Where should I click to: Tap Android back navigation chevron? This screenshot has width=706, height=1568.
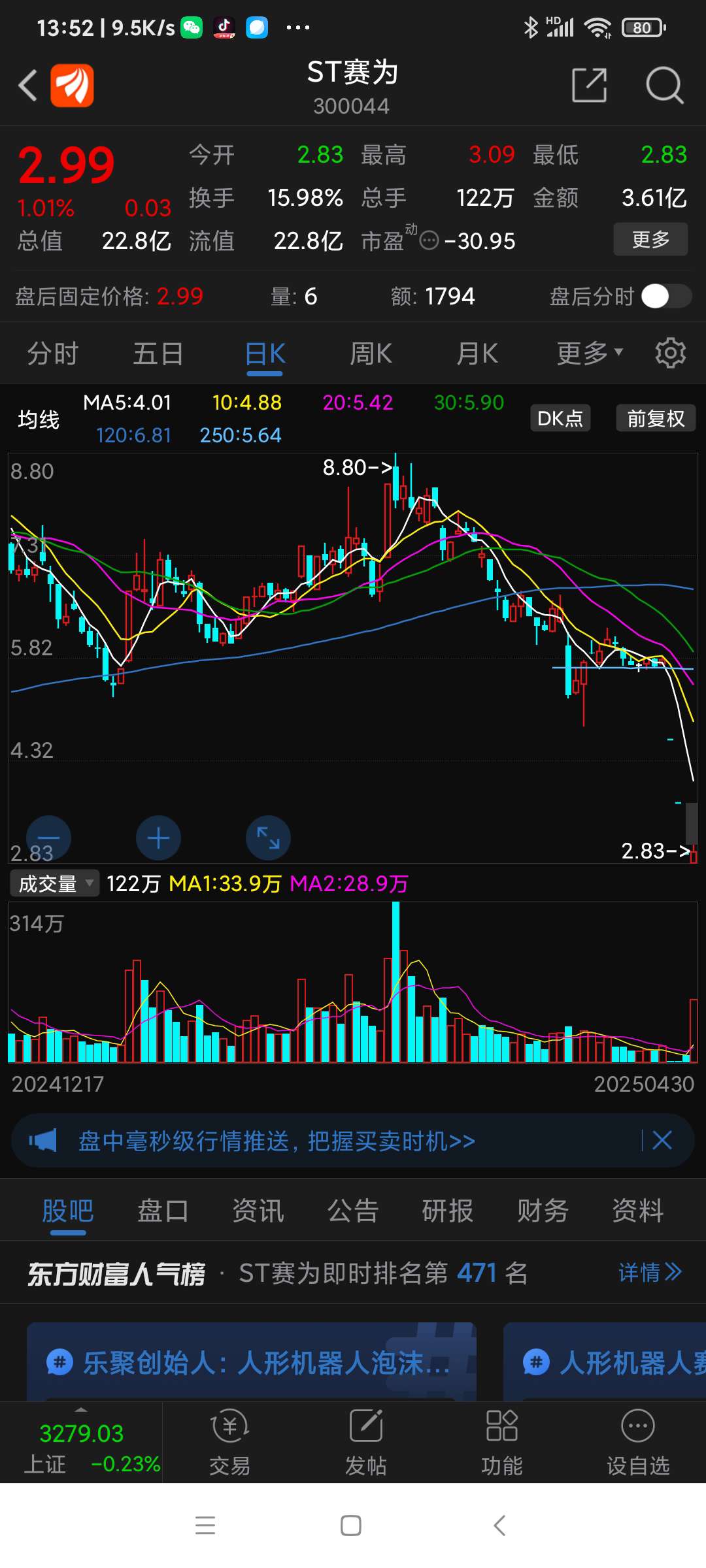[499, 1526]
